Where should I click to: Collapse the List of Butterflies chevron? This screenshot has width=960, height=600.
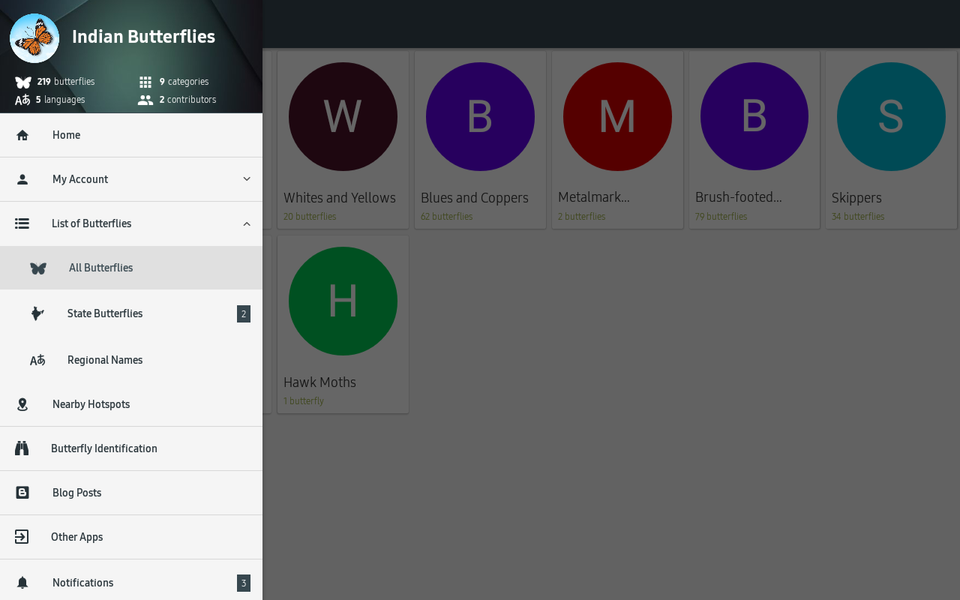247,224
